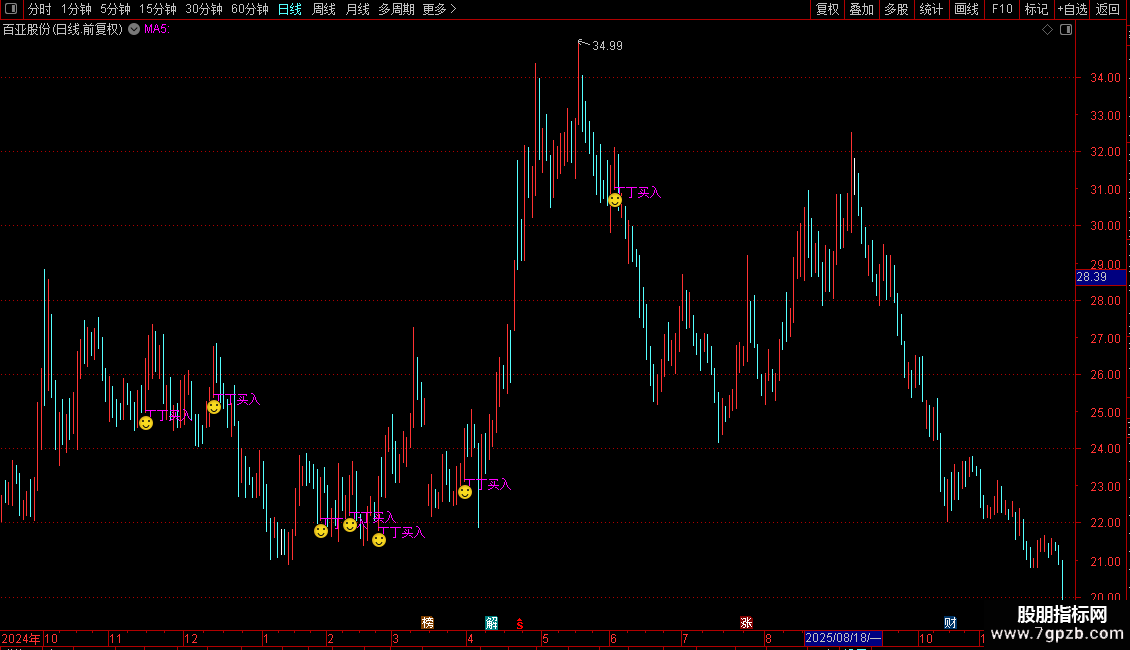This screenshot has height=650, width=1130.
Task: Click the 叠加 overlay button
Action: (x=861, y=9)
